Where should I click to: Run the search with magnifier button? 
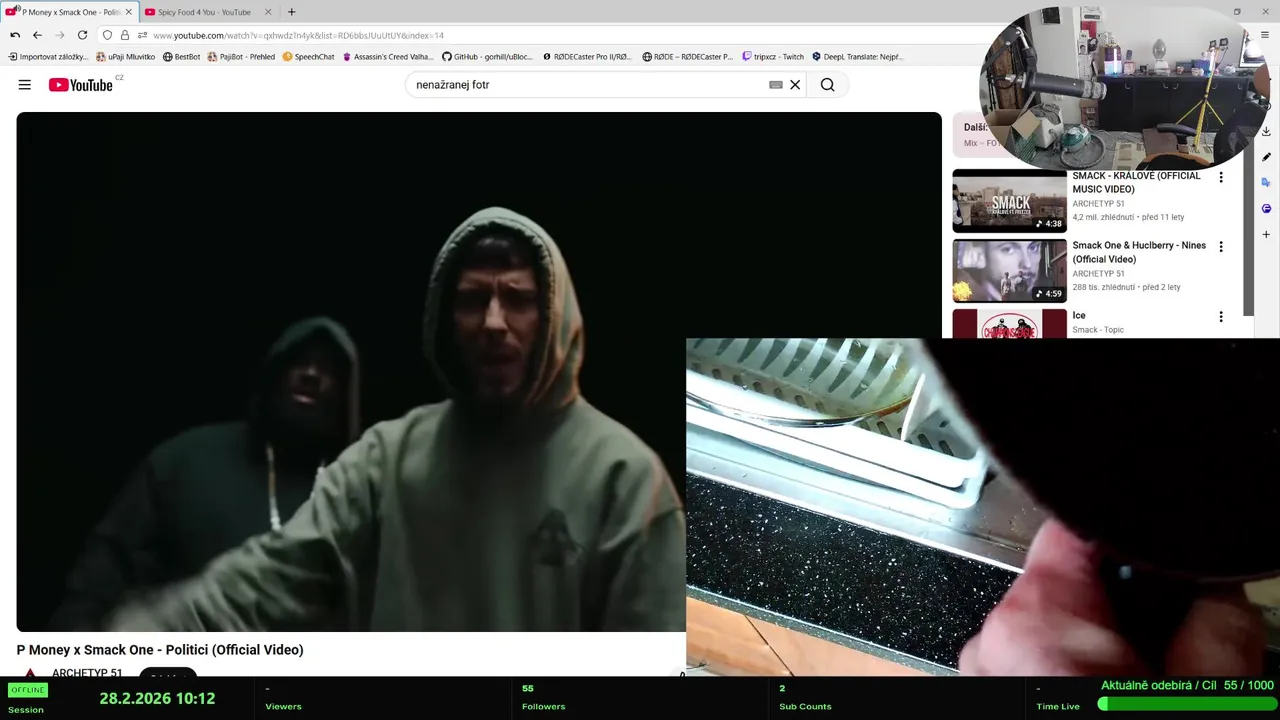[x=827, y=85]
